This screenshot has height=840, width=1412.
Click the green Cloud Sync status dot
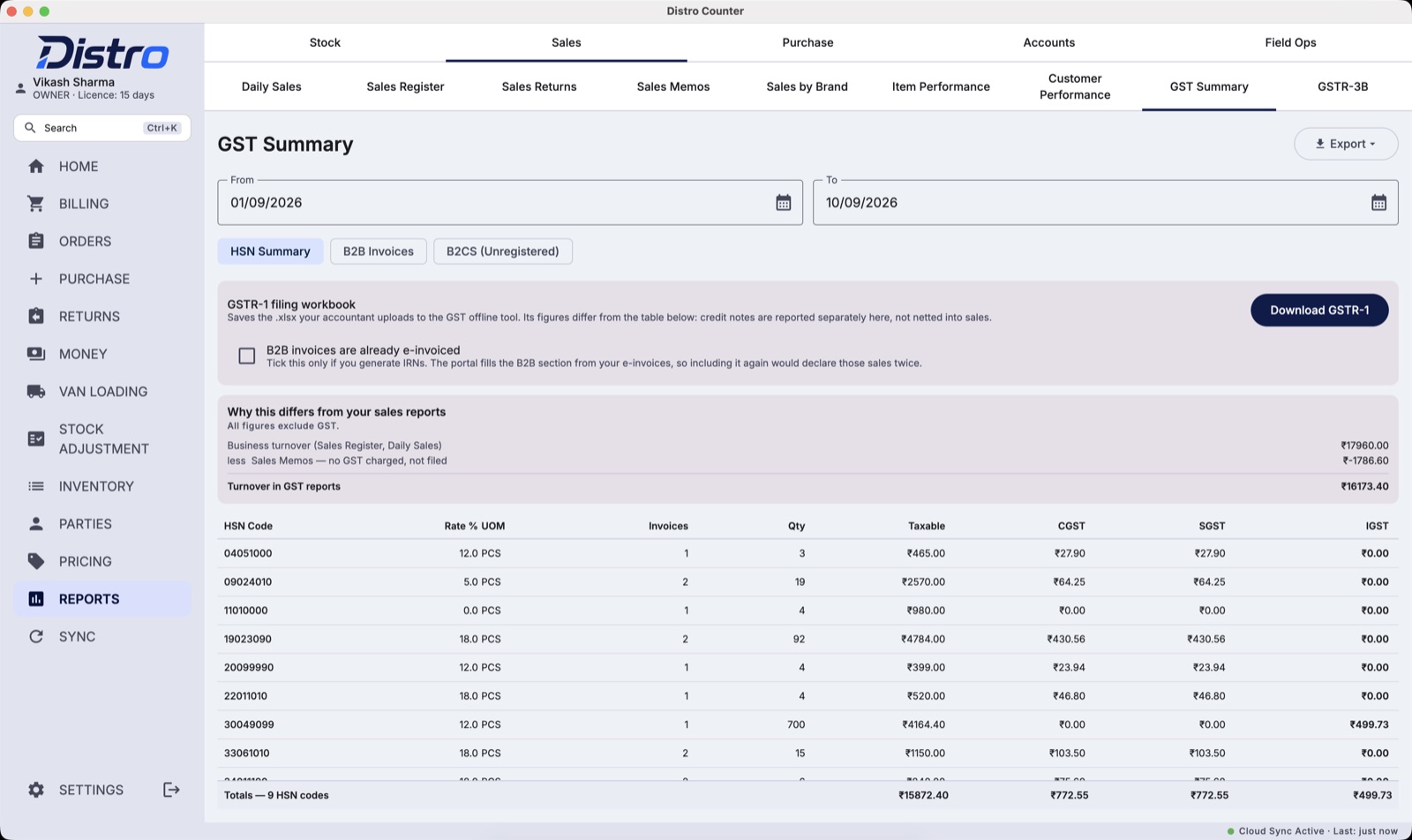(1231, 831)
